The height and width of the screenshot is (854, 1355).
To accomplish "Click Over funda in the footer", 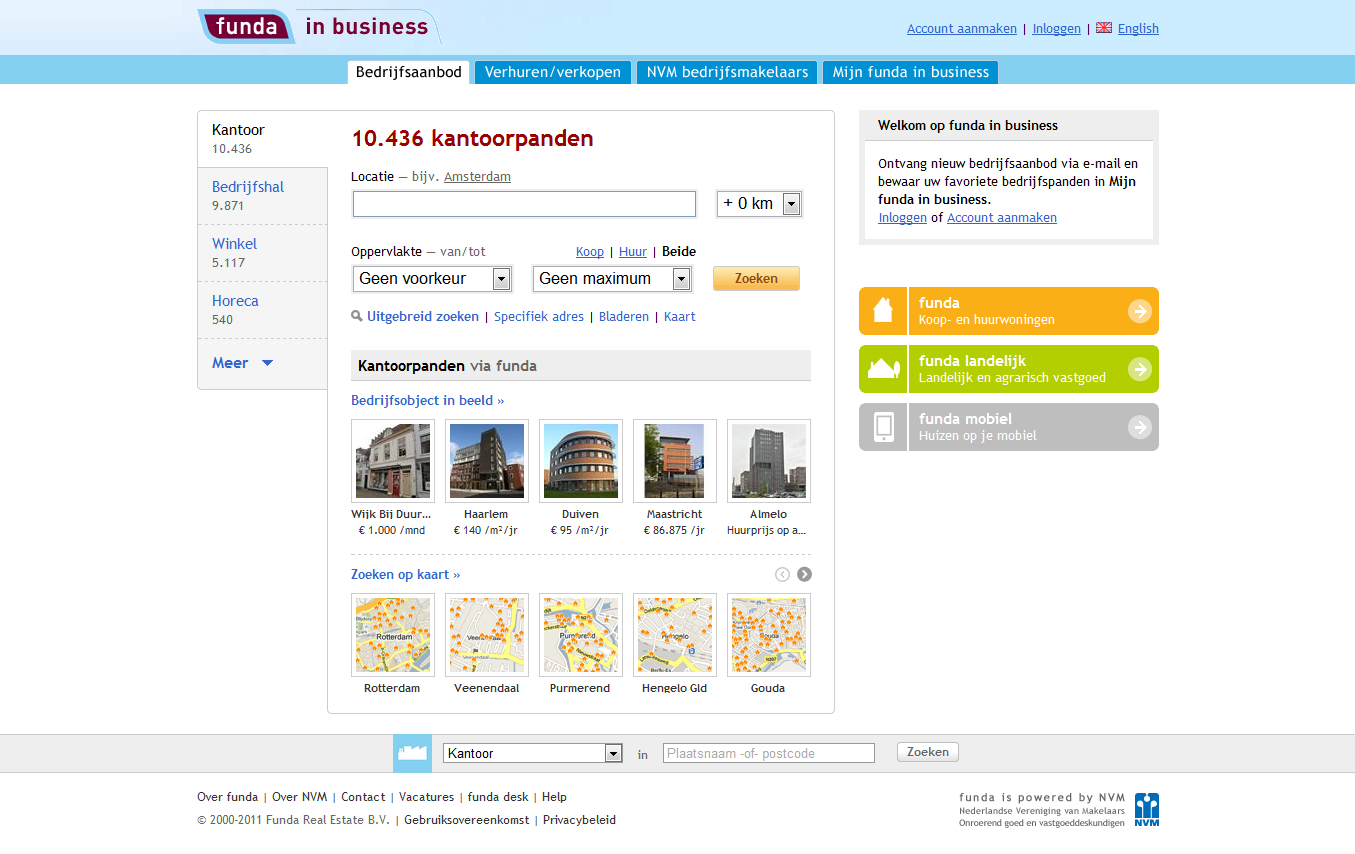I will click(227, 797).
